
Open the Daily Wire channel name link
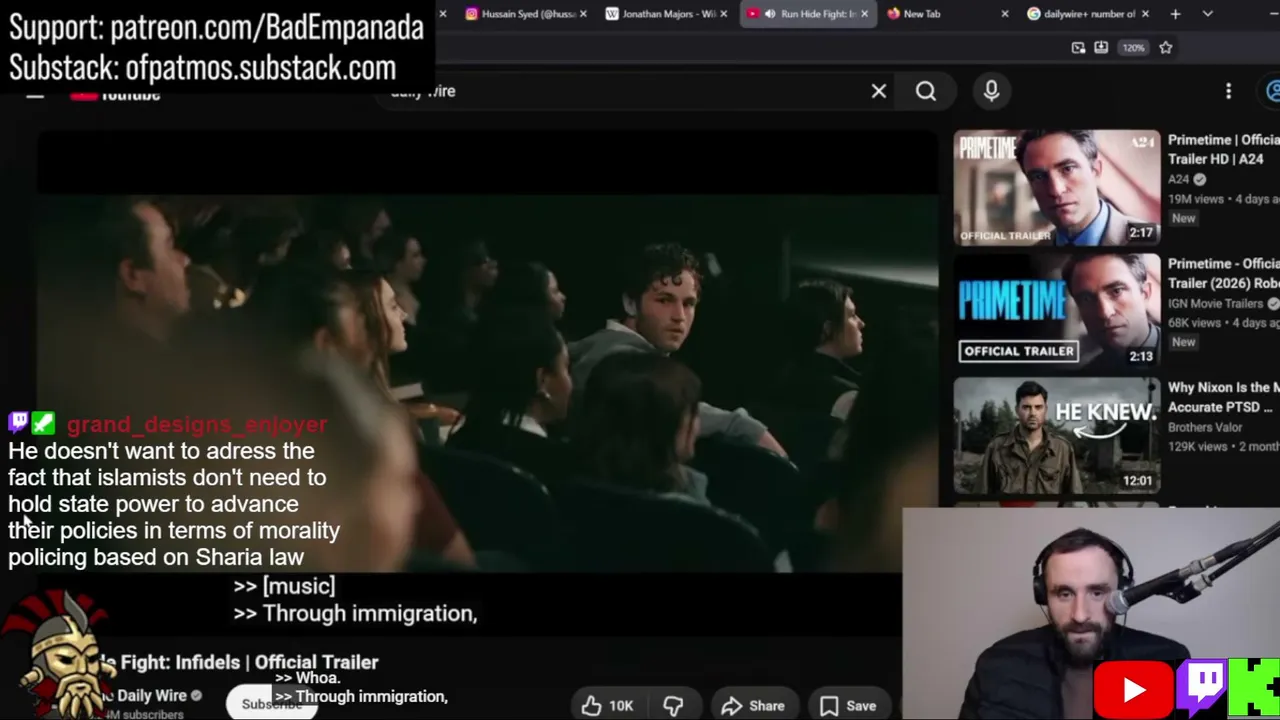point(151,695)
